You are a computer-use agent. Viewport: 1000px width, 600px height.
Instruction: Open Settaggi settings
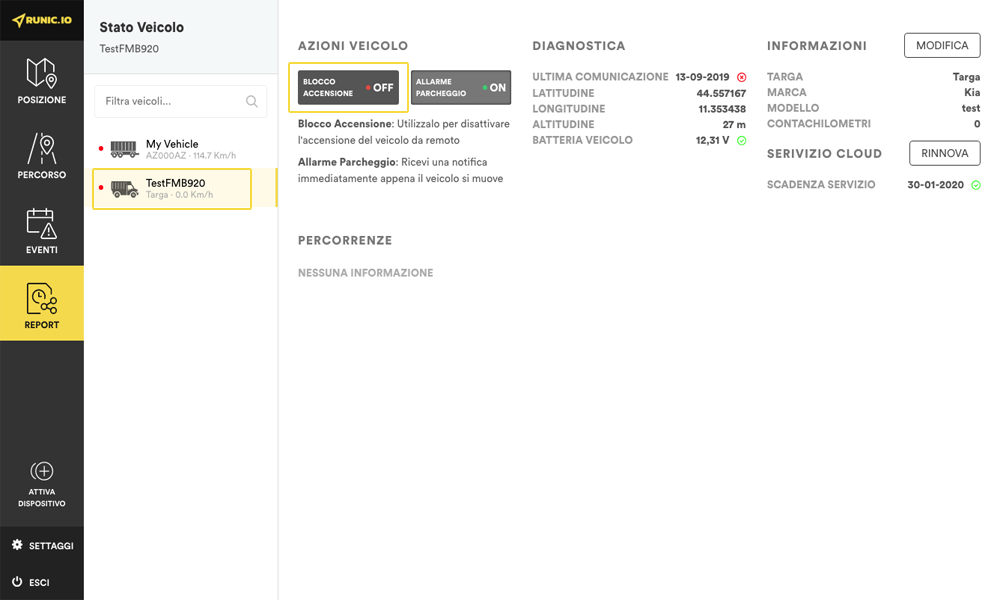click(42, 546)
